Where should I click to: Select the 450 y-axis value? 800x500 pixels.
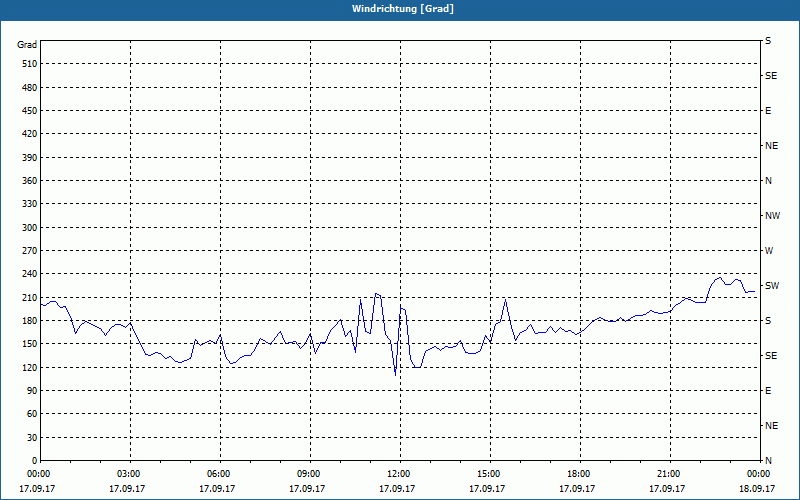click(30, 111)
